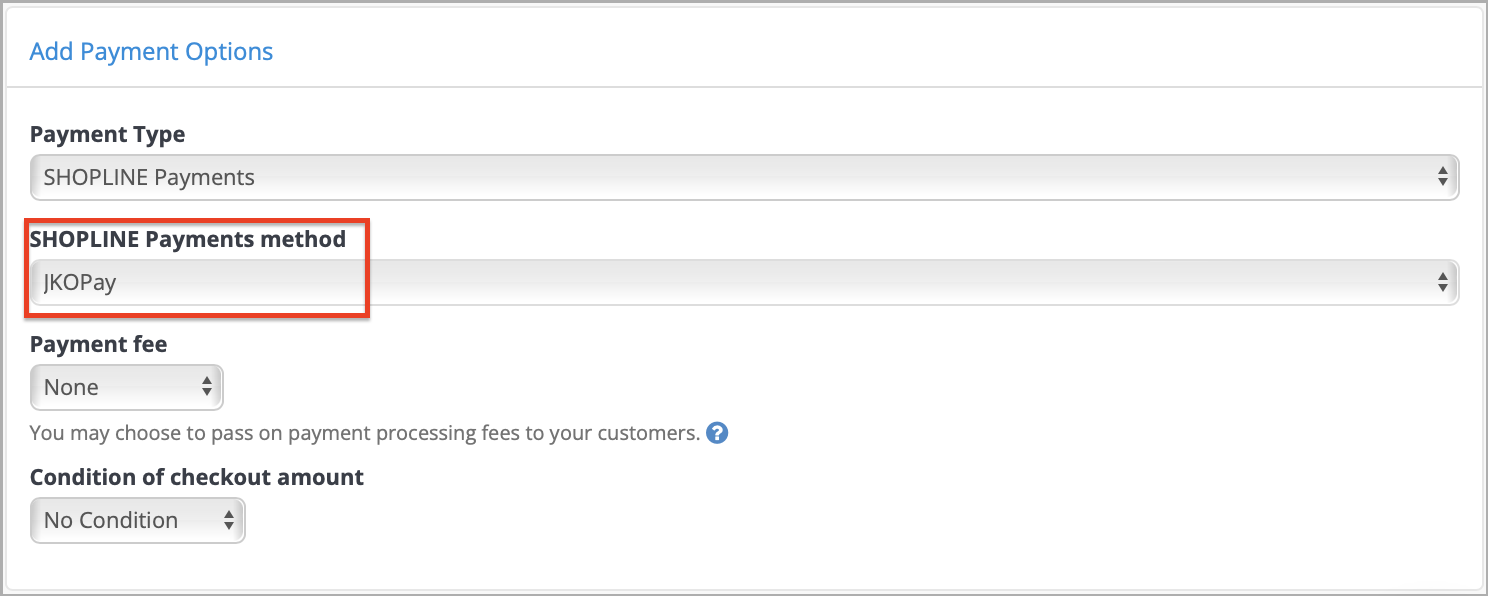Image resolution: width=1488 pixels, height=596 pixels.
Task: Open the Payment Type dropdown showing SHOPLINE Payments
Action: click(x=745, y=177)
